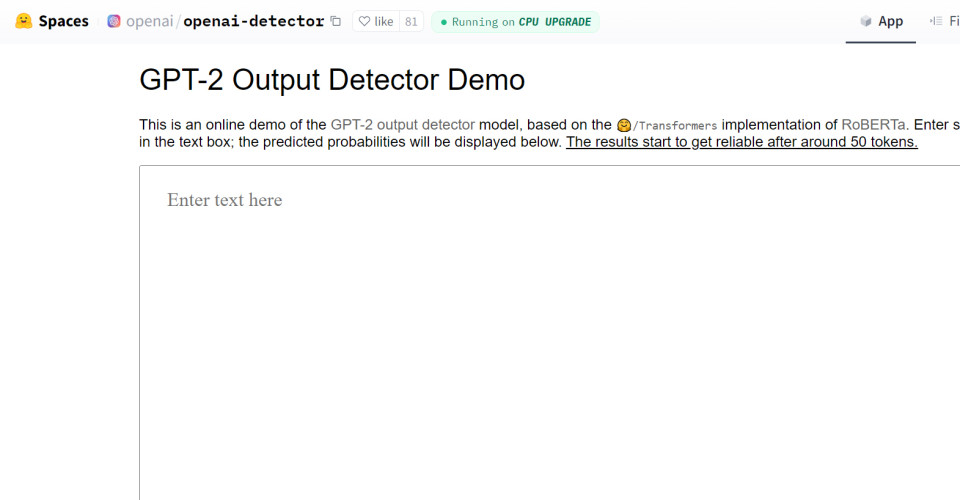
Task: Focus the 'Enter text here' text box
Action: [550, 330]
